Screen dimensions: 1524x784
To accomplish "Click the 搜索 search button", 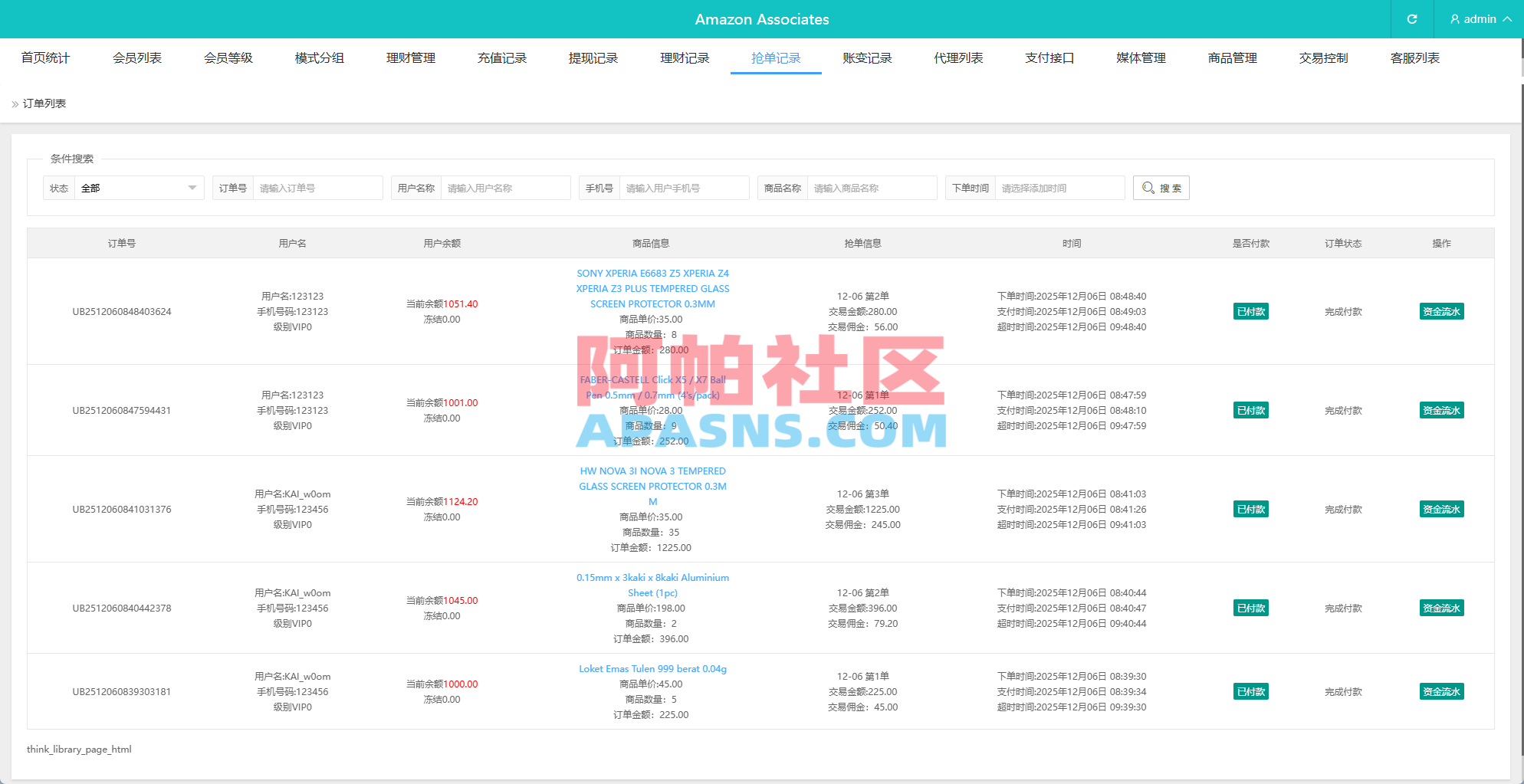I will (1161, 188).
